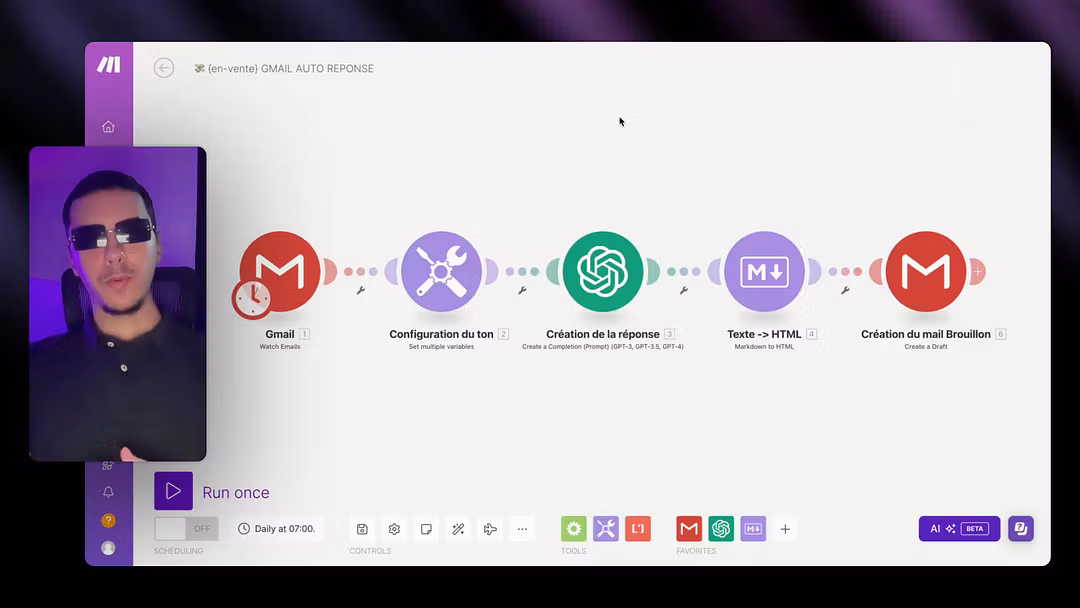Open notifications bell in the sidebar
1080x608 pixels.
click(108, 492)
